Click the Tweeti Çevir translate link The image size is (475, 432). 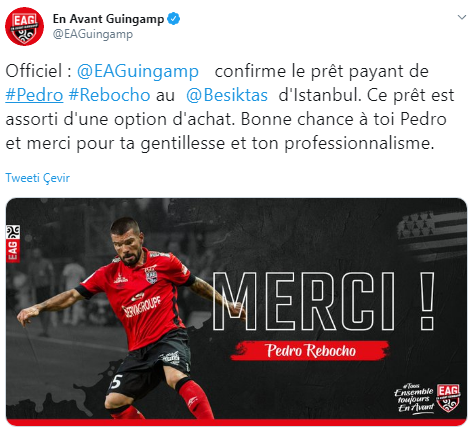coord(38,178)
